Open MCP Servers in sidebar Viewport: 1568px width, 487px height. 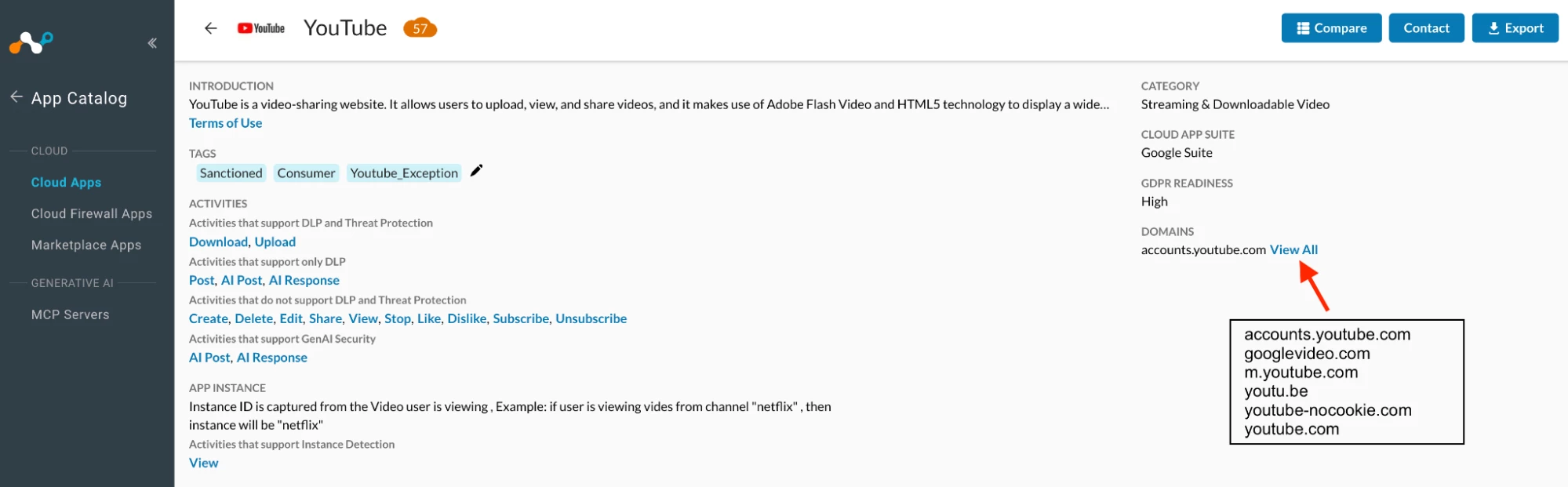coord(71,314)
